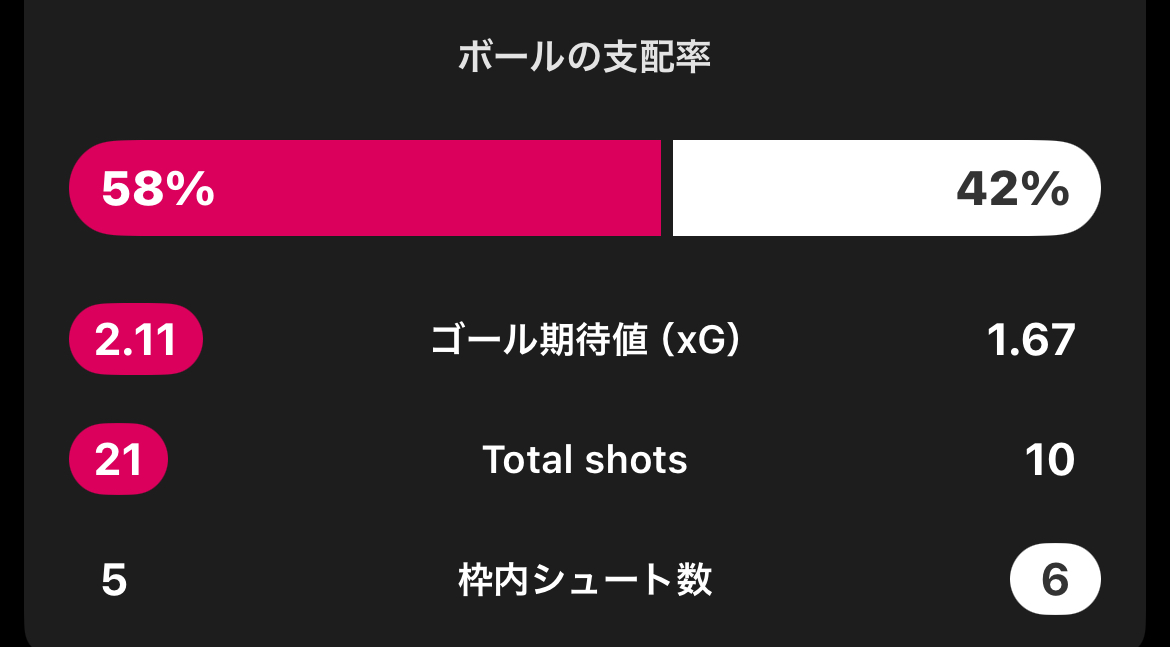
Task: Tap the white 6 shots on target badge
Action: (1055, 580)
